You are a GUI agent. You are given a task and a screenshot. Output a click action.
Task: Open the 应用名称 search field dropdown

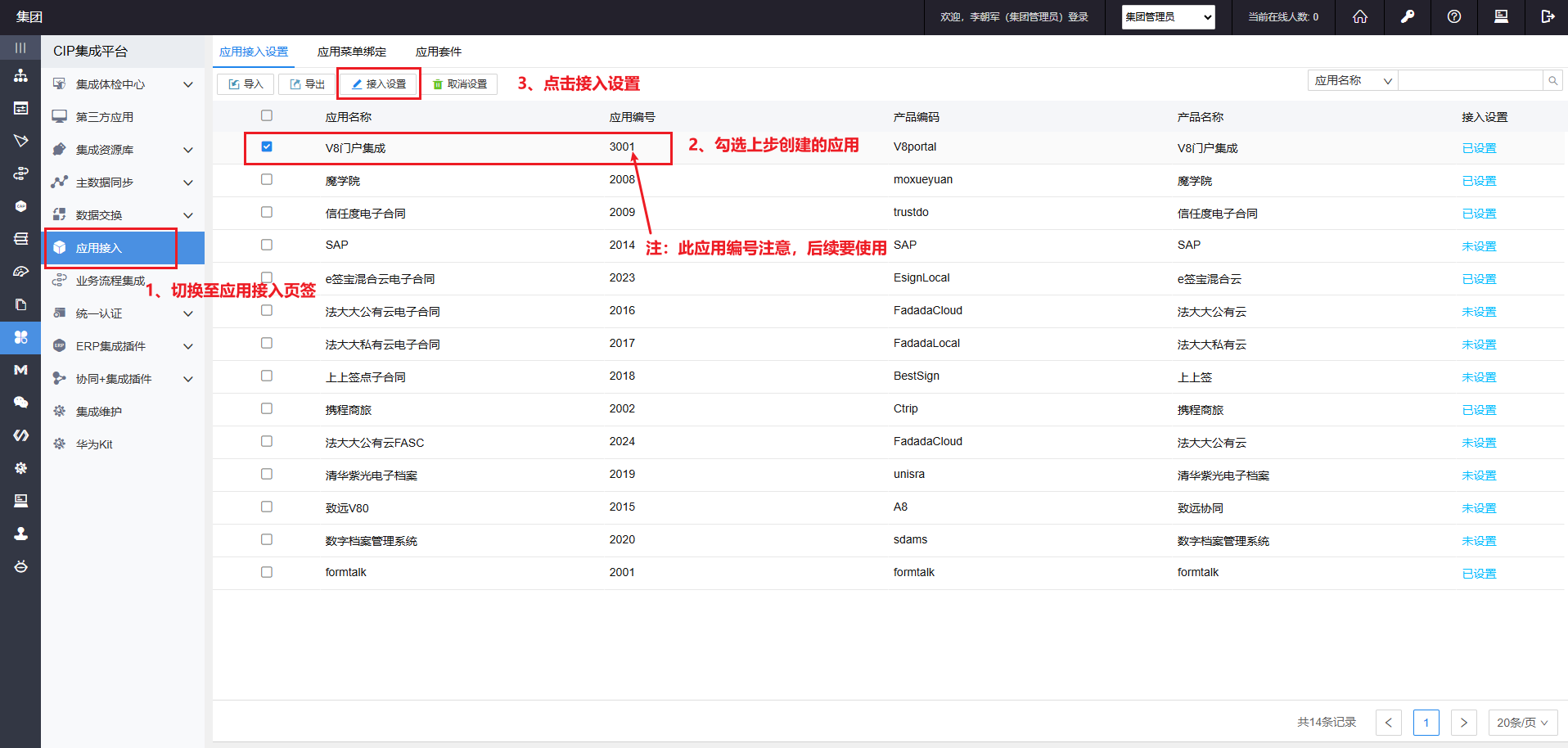[x=1353, y=80]
